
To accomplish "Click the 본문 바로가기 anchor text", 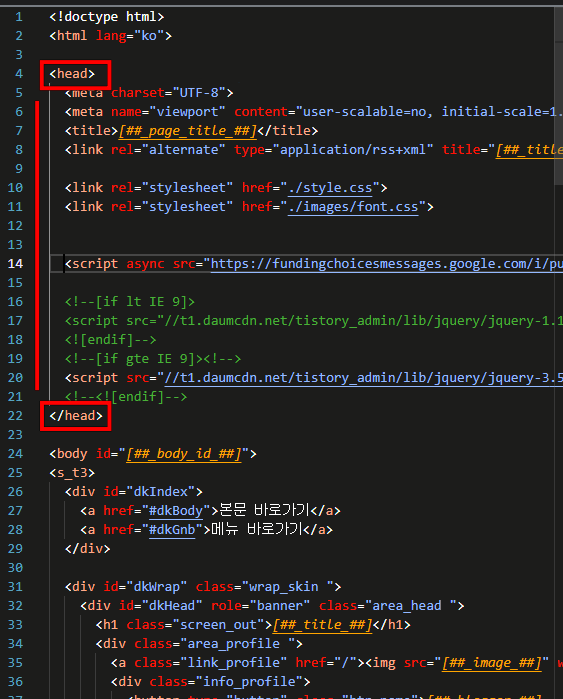I will 265,511.
